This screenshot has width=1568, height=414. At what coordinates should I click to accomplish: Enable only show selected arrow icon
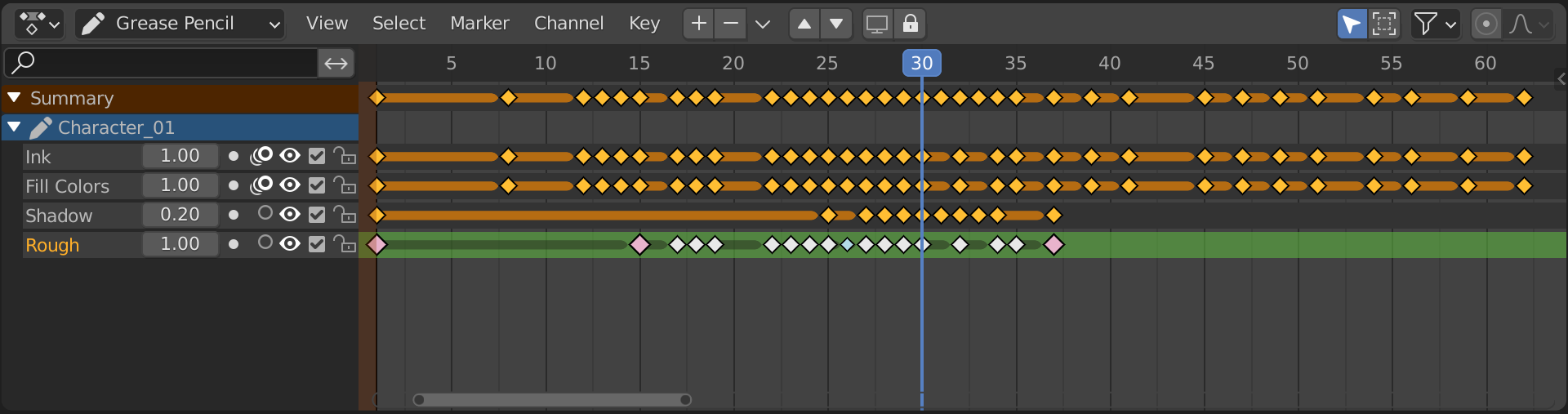[1352, 24]
